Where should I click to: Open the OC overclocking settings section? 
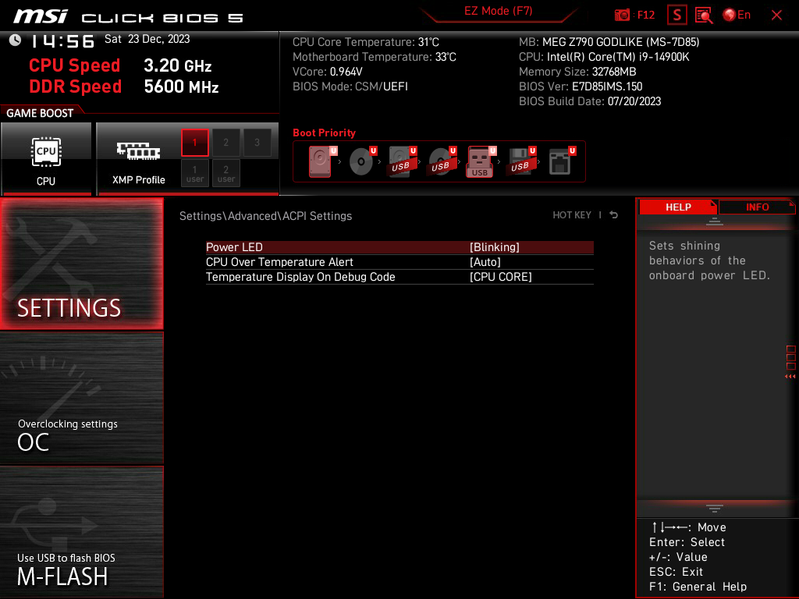click(82, 397)
